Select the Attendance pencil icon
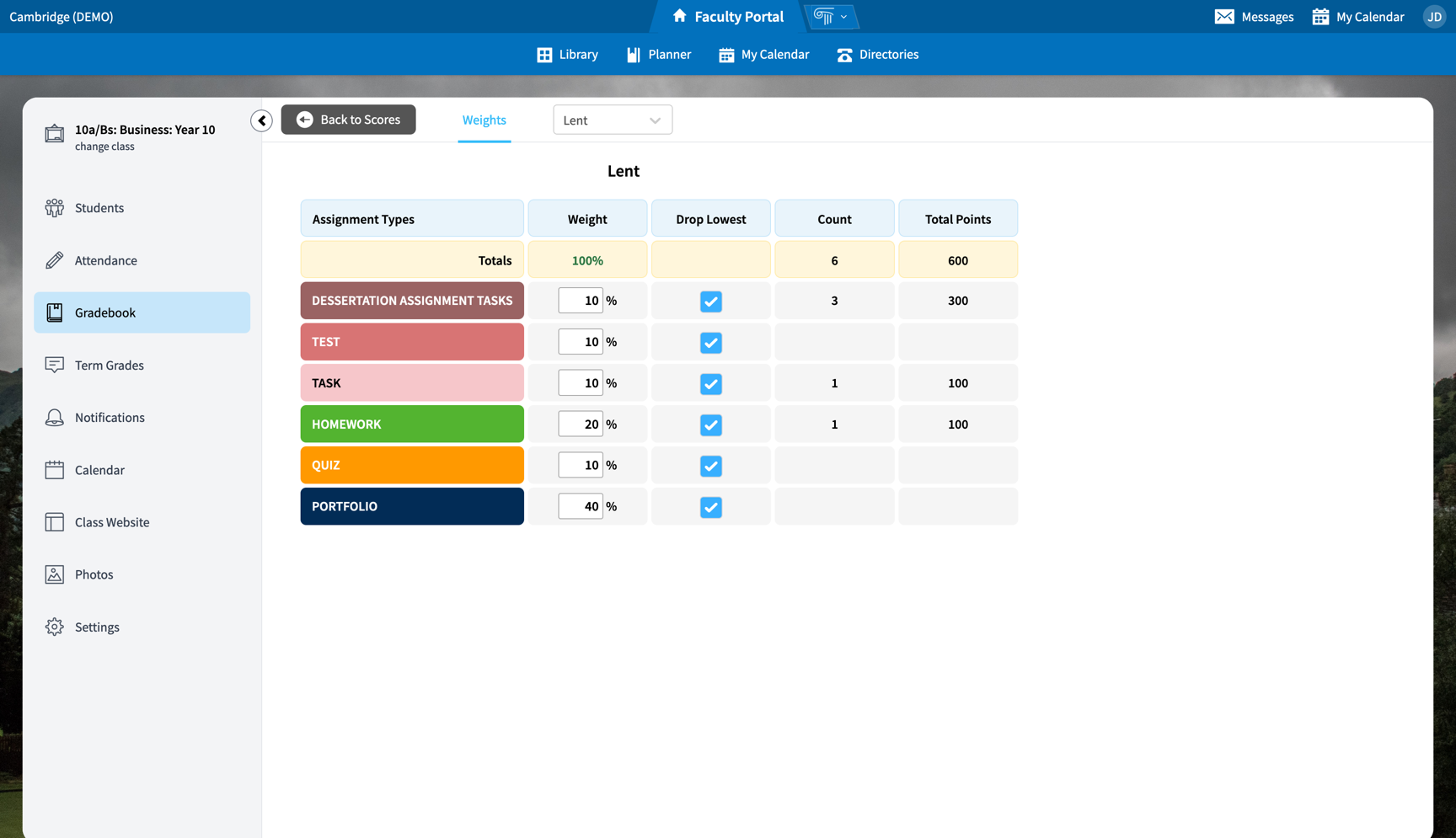1456x838 pixels. pos(54,260)
